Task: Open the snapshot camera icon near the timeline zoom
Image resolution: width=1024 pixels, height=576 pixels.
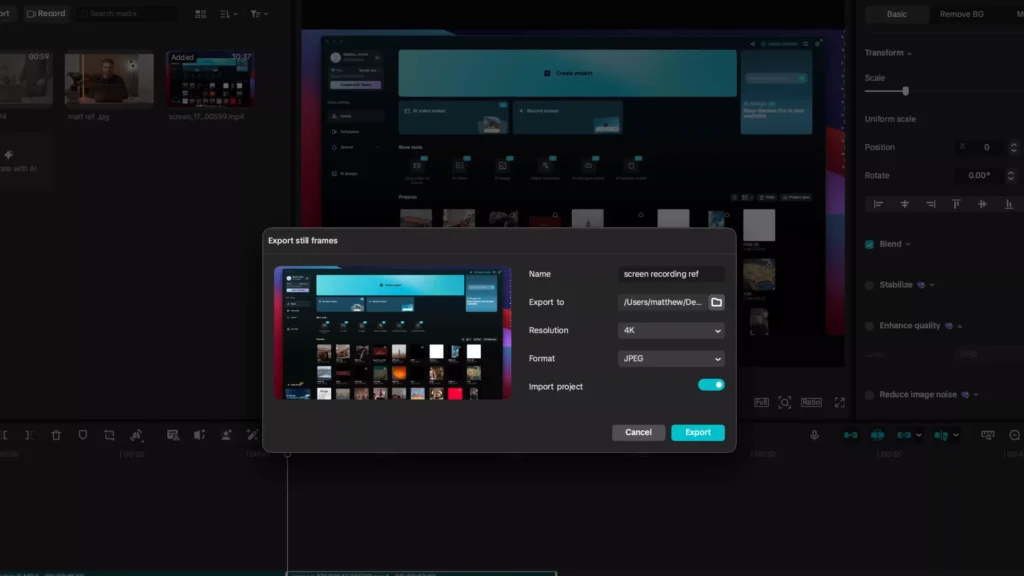Action: [x=987, y=434]
